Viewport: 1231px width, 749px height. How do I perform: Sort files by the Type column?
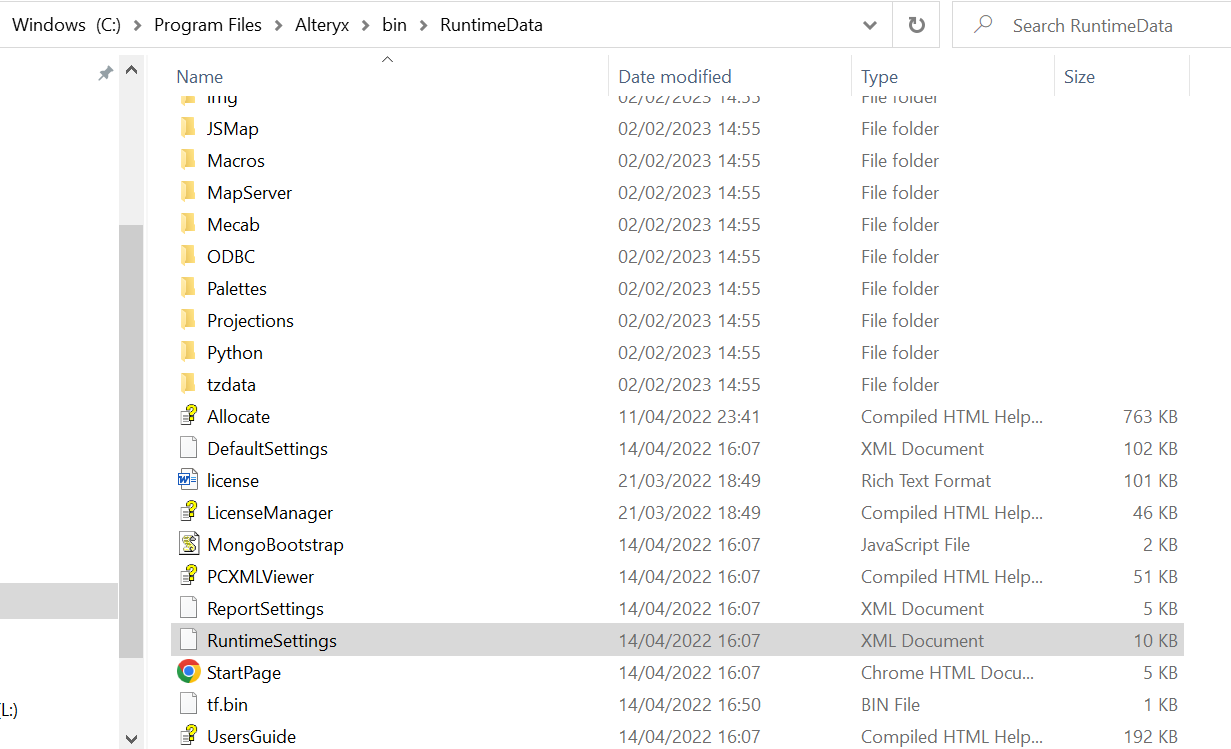tap(880, 76)
